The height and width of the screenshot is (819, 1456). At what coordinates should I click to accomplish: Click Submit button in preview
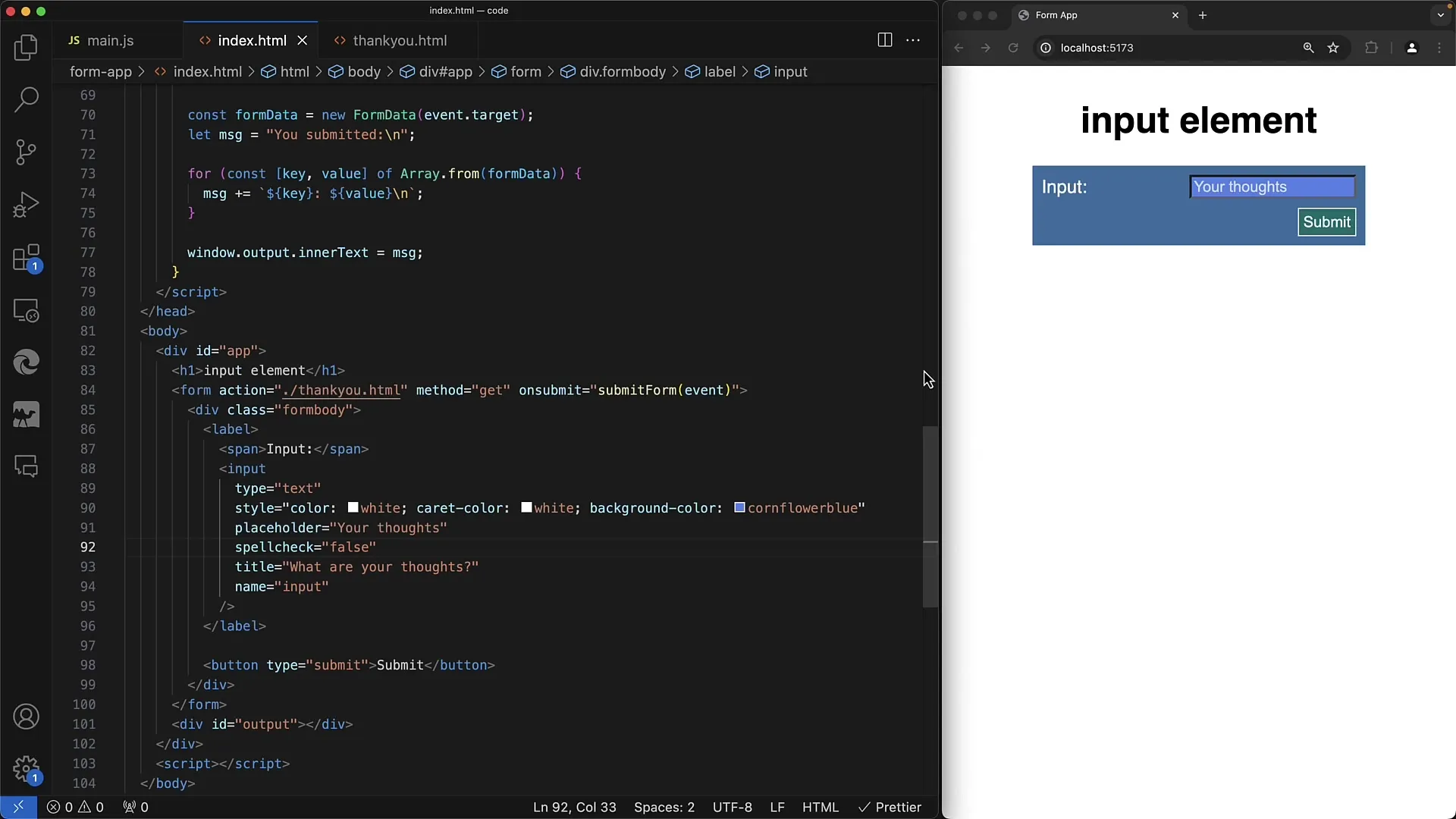(x=1327, y=221)
